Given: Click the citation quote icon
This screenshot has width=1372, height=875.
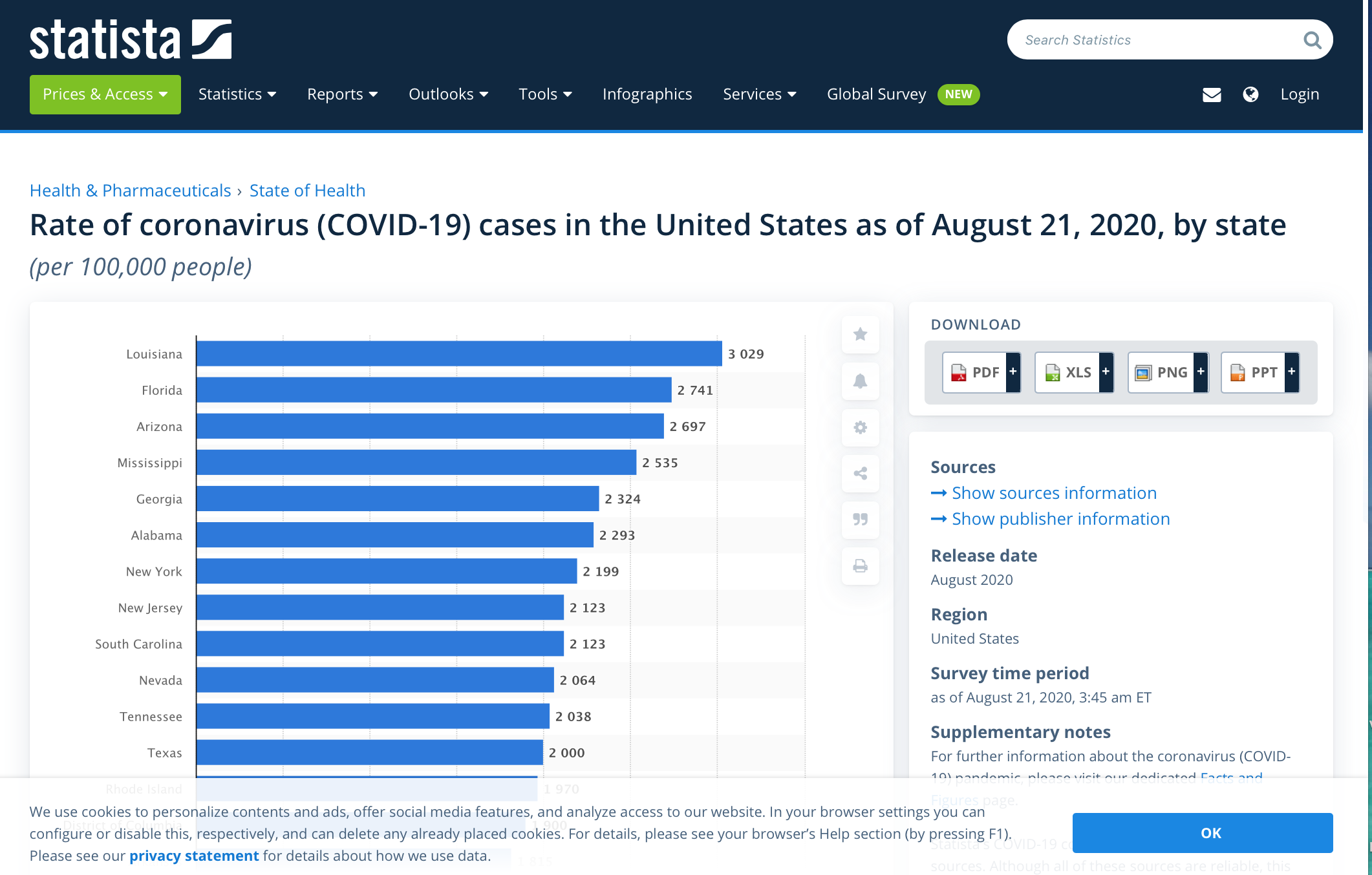Looking at the screenshot, I should tap(860, 520).
